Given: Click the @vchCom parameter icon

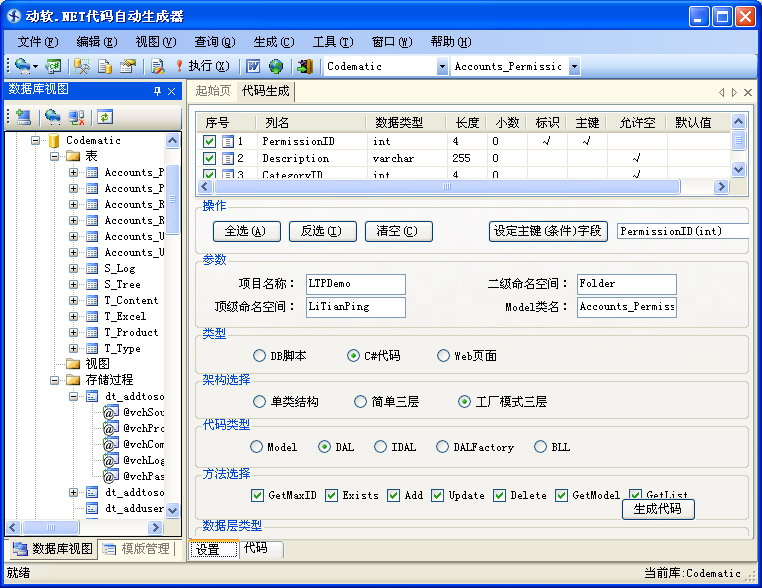Looking at the screenshot, I should [110, 444].
